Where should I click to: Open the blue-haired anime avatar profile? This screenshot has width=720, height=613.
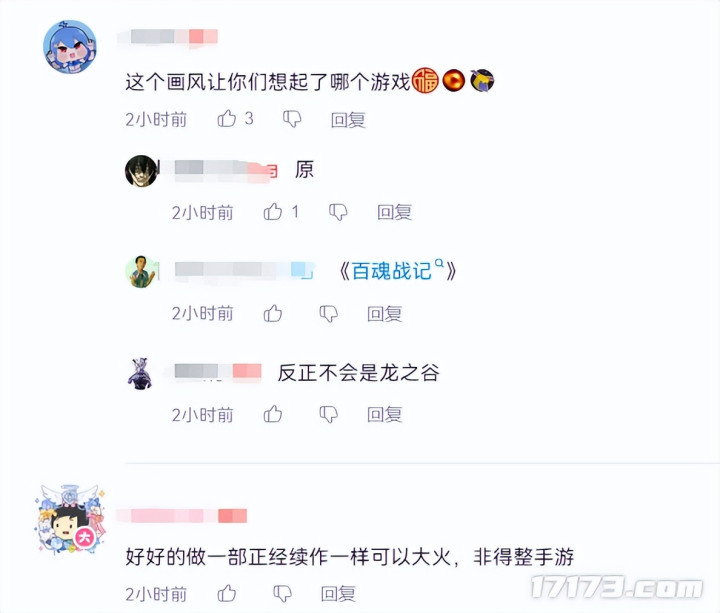70,46
